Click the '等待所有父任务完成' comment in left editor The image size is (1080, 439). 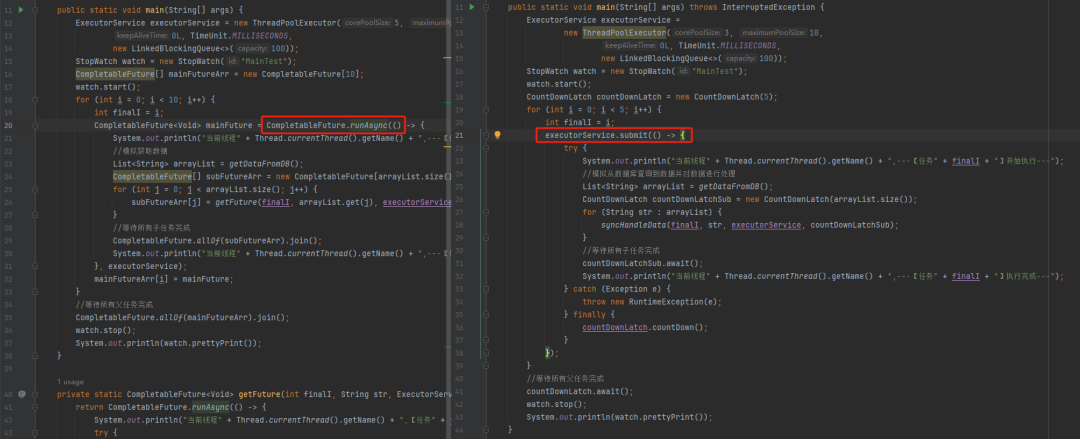114,305
